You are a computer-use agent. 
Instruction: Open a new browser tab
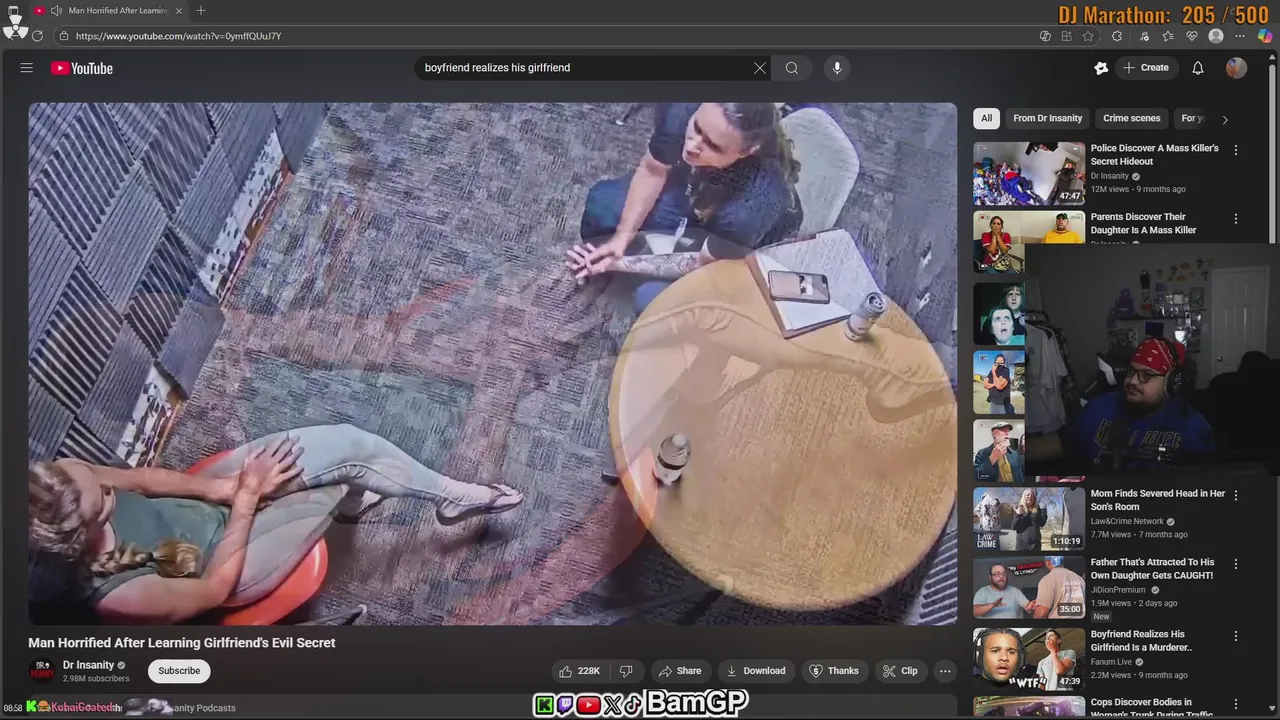pos(201,11)
